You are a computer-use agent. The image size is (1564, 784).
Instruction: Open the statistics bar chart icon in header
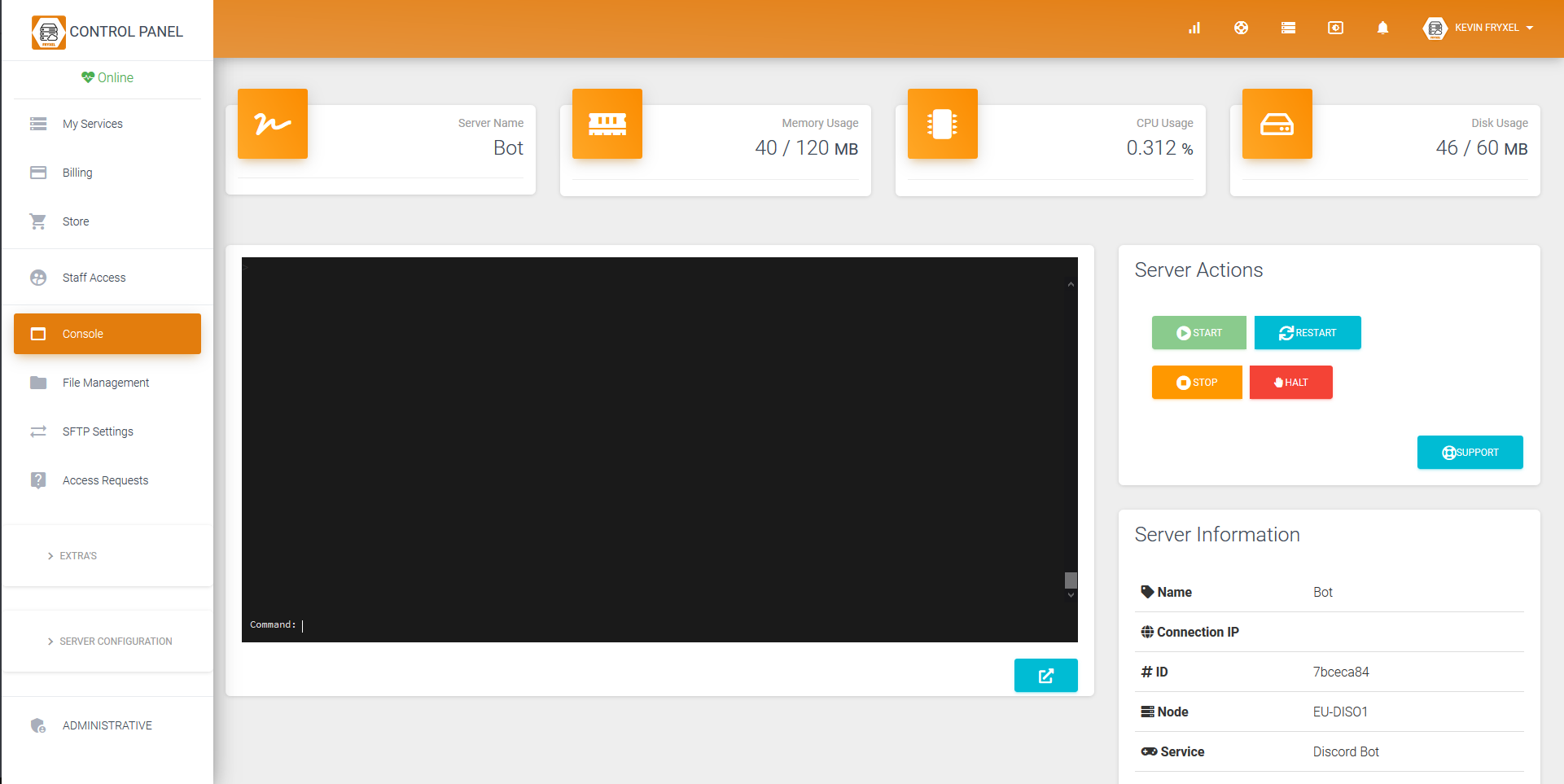(x=1194, y=28)
